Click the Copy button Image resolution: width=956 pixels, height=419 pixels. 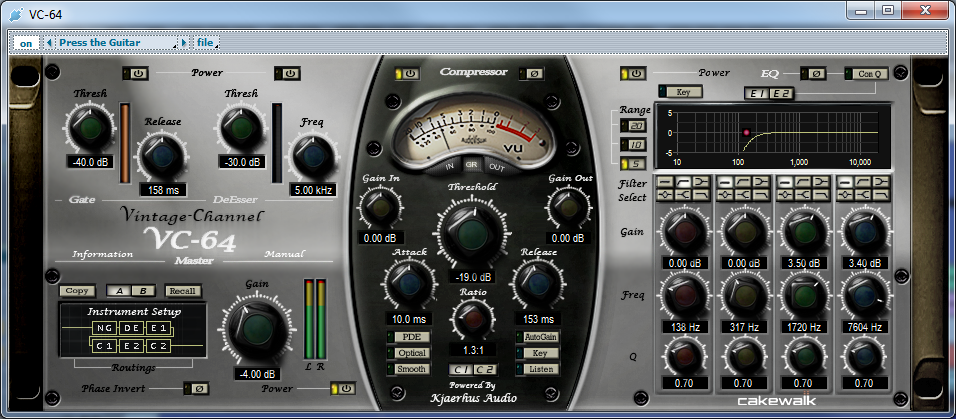coord(77,291)
